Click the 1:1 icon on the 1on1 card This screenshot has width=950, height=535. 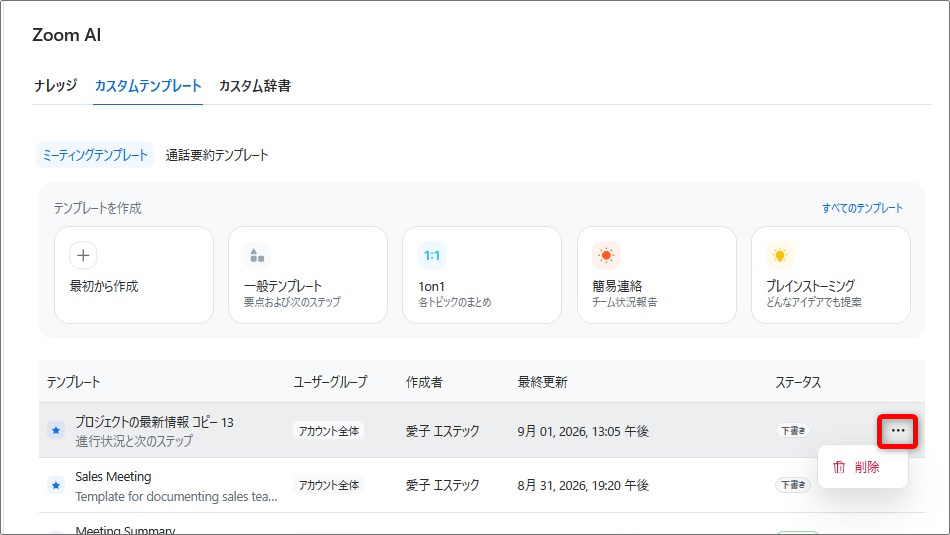tap(432, 256)
